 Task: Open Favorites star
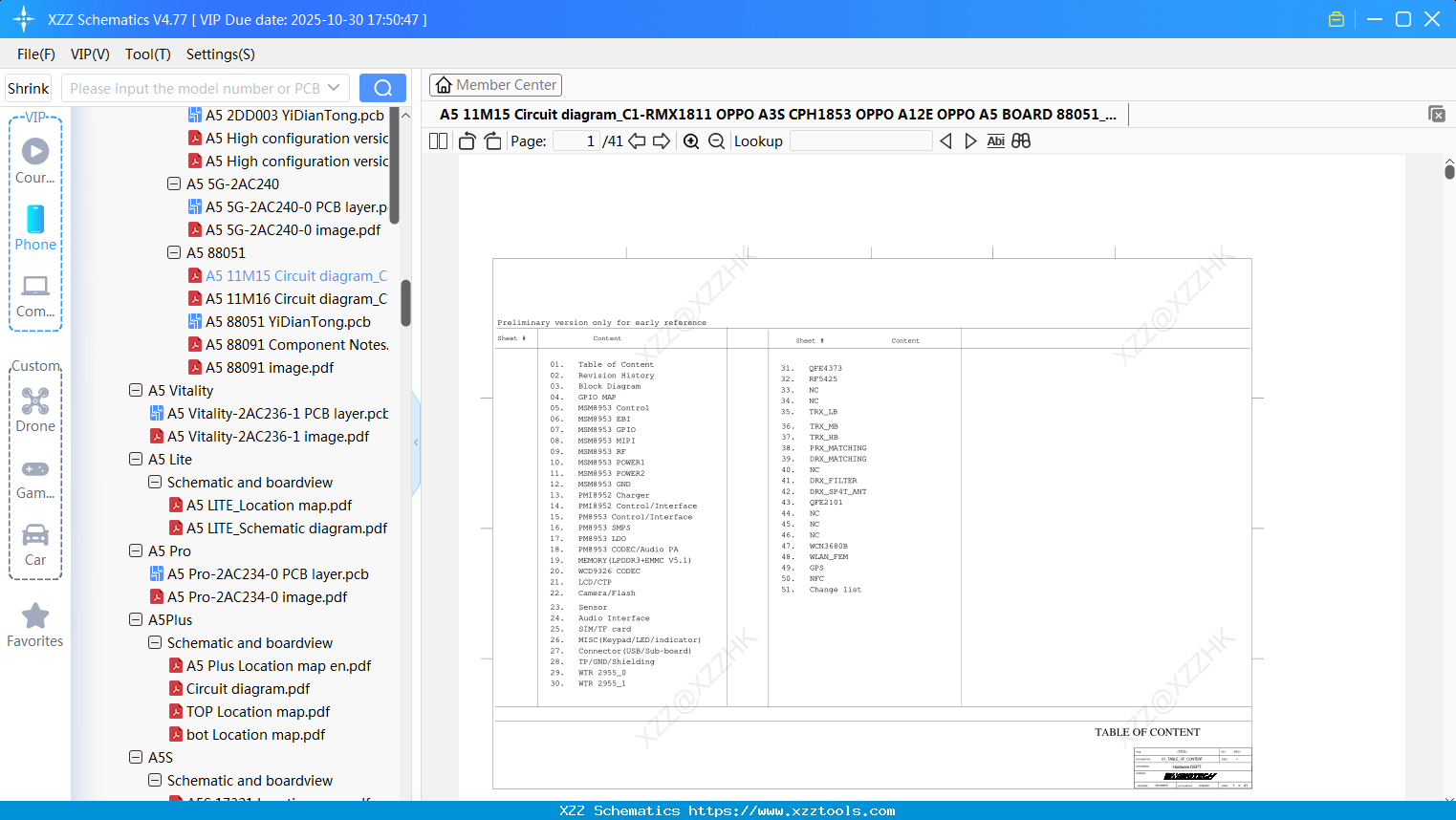point(35,626)
